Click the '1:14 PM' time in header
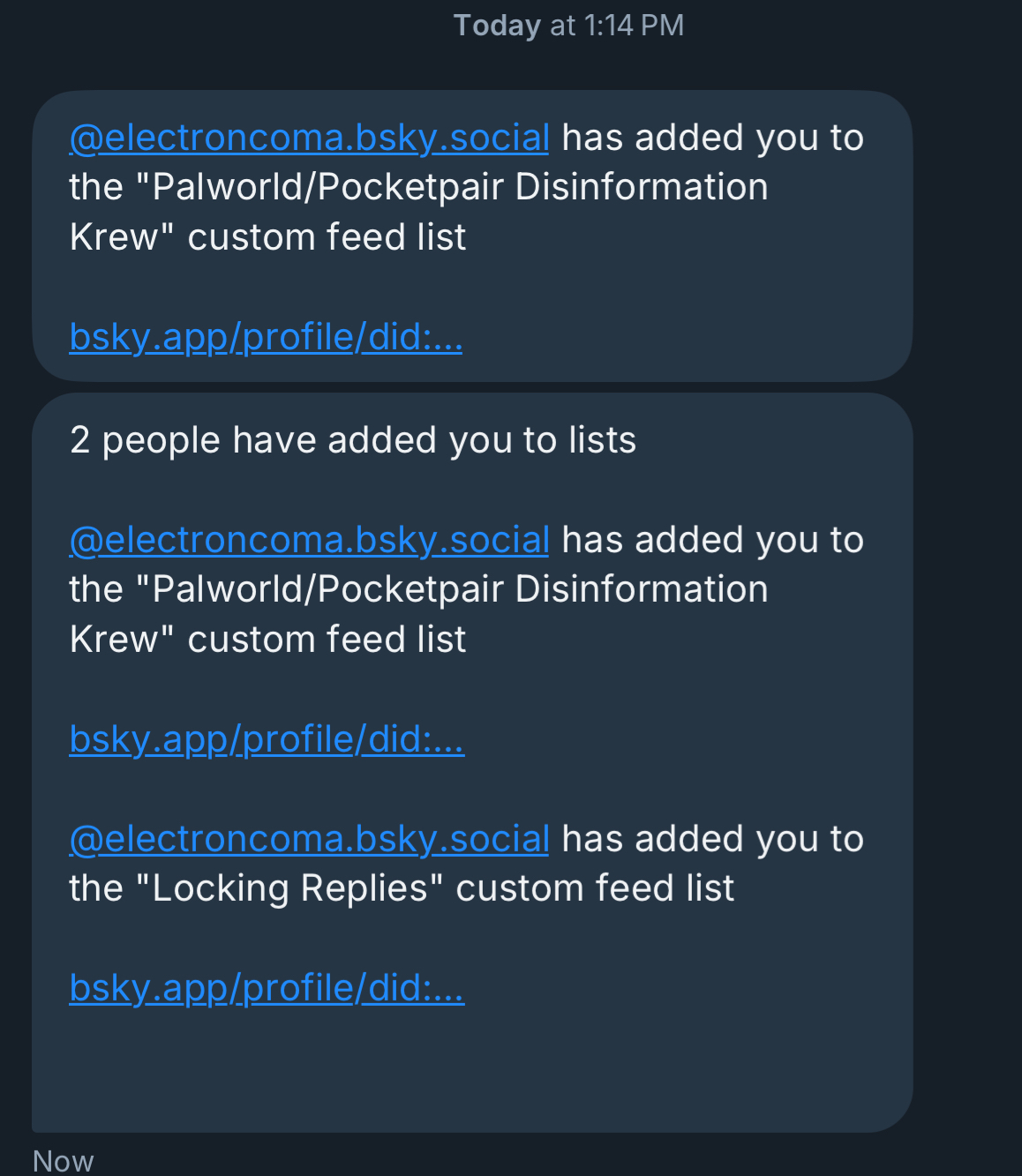This screenshot has height=1176, width=1022. [x=634, y=26]
